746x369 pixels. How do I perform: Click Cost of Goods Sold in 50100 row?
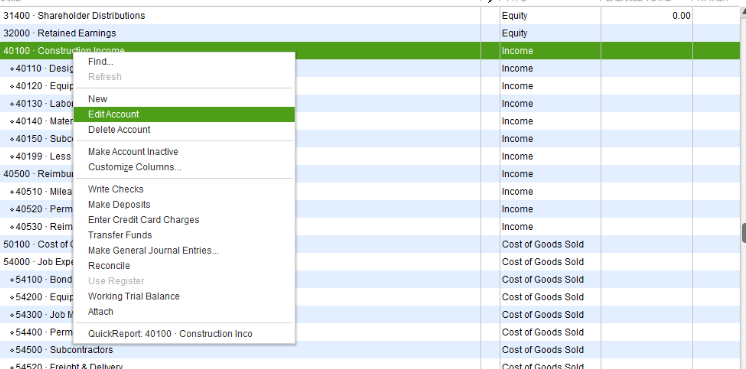(x=543, y=244)
